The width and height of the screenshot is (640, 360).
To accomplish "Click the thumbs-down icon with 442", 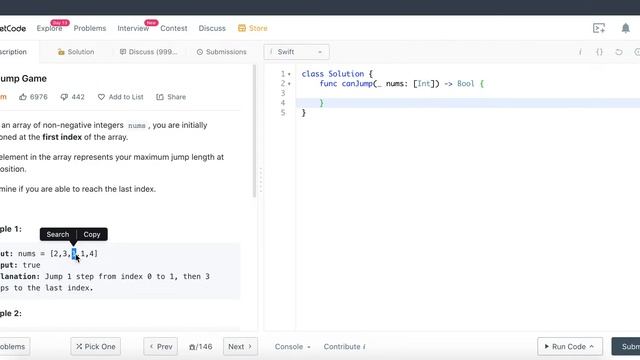I will [x=64, y=97].
